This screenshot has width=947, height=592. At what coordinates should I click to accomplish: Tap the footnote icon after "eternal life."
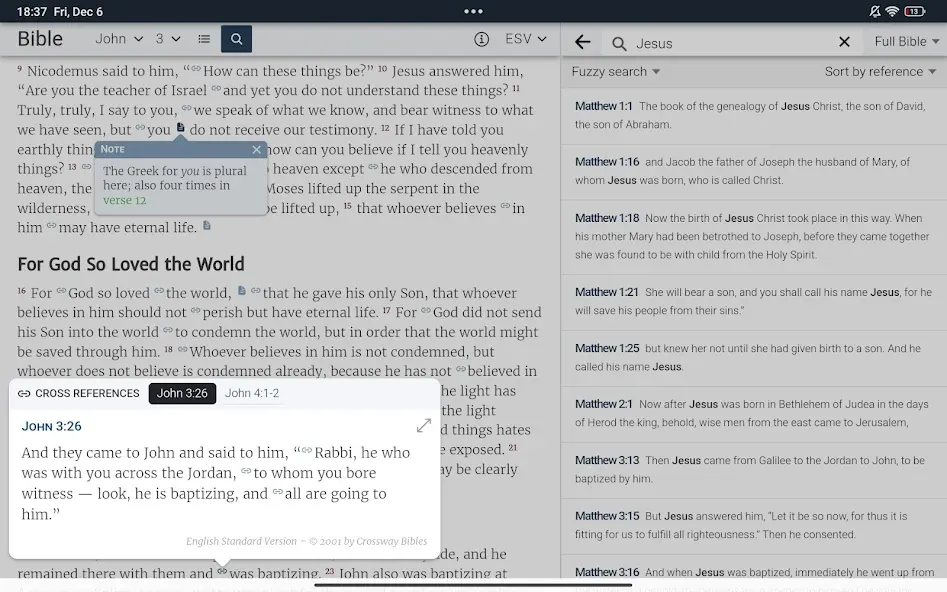[x=207, y=225]
